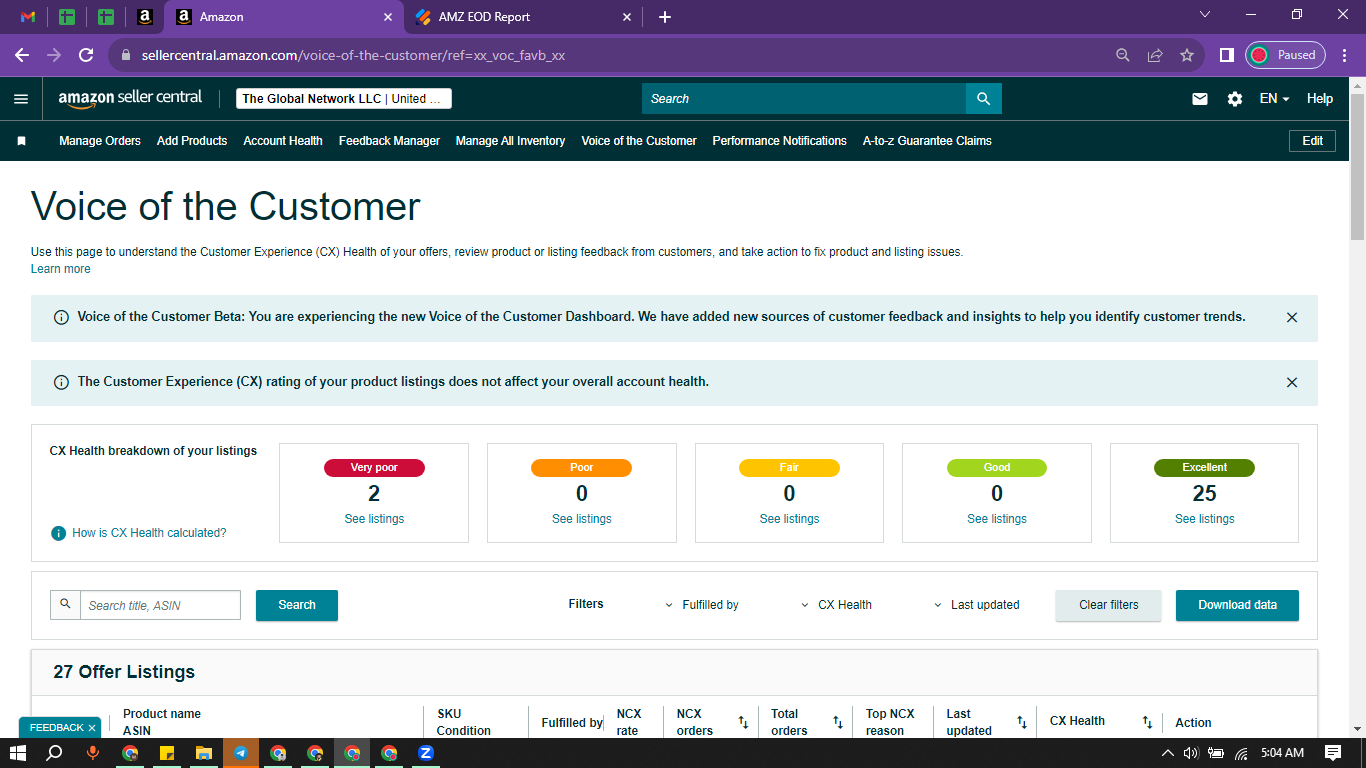
Task: Click Download data button
Action: click(1237, 605)
